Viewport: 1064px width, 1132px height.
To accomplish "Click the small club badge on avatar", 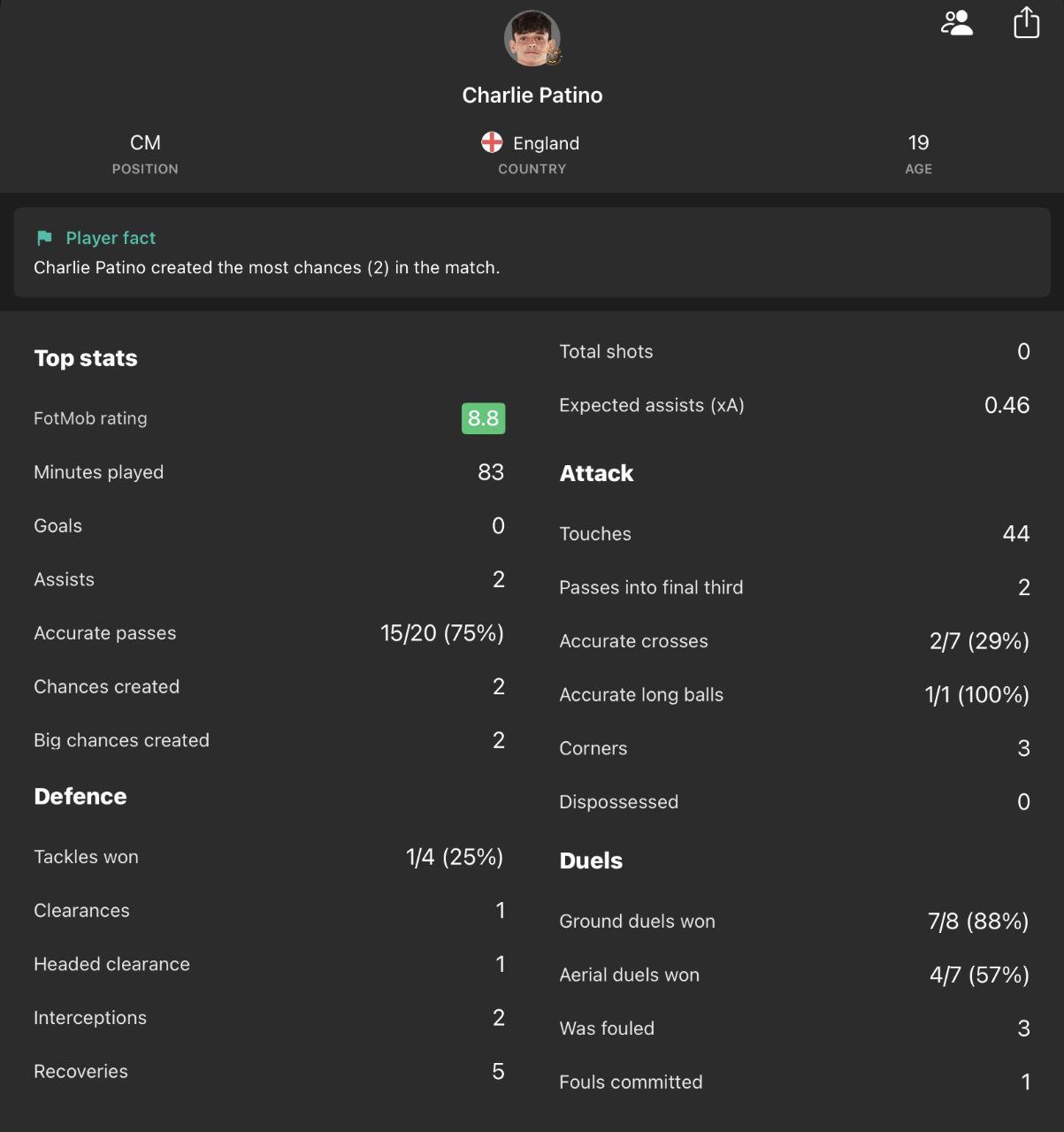I will click(555, 57).
